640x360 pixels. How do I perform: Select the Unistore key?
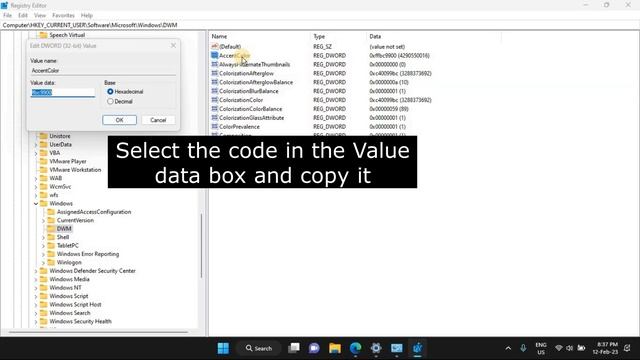[60, 136]
